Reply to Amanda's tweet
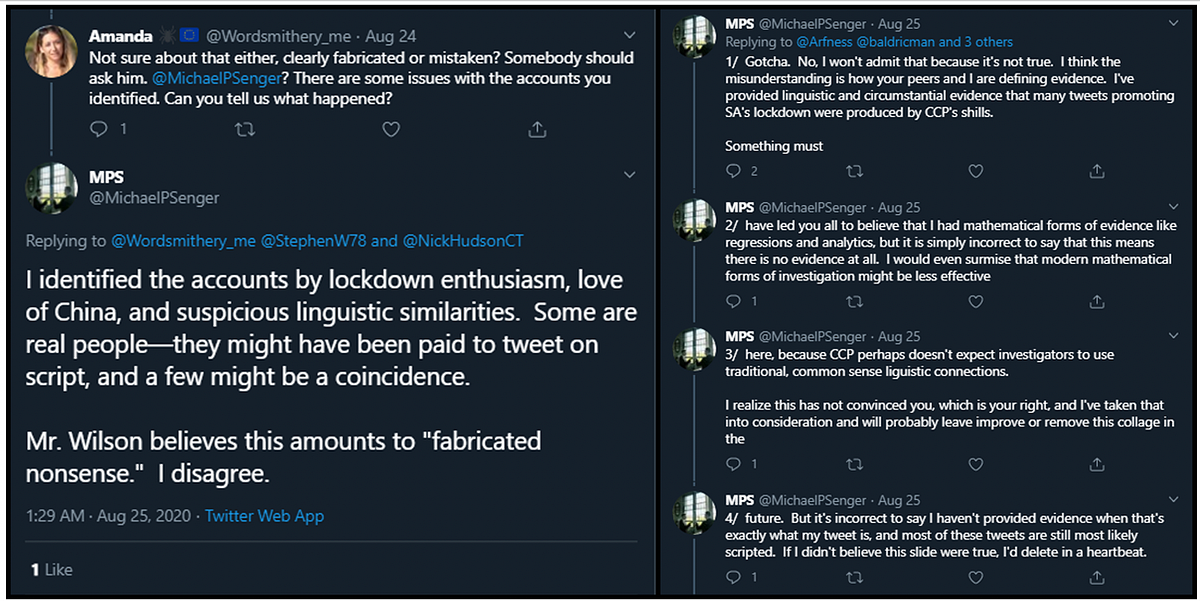The width and height of the screenshot is (1200, 601). click(98, 129)
